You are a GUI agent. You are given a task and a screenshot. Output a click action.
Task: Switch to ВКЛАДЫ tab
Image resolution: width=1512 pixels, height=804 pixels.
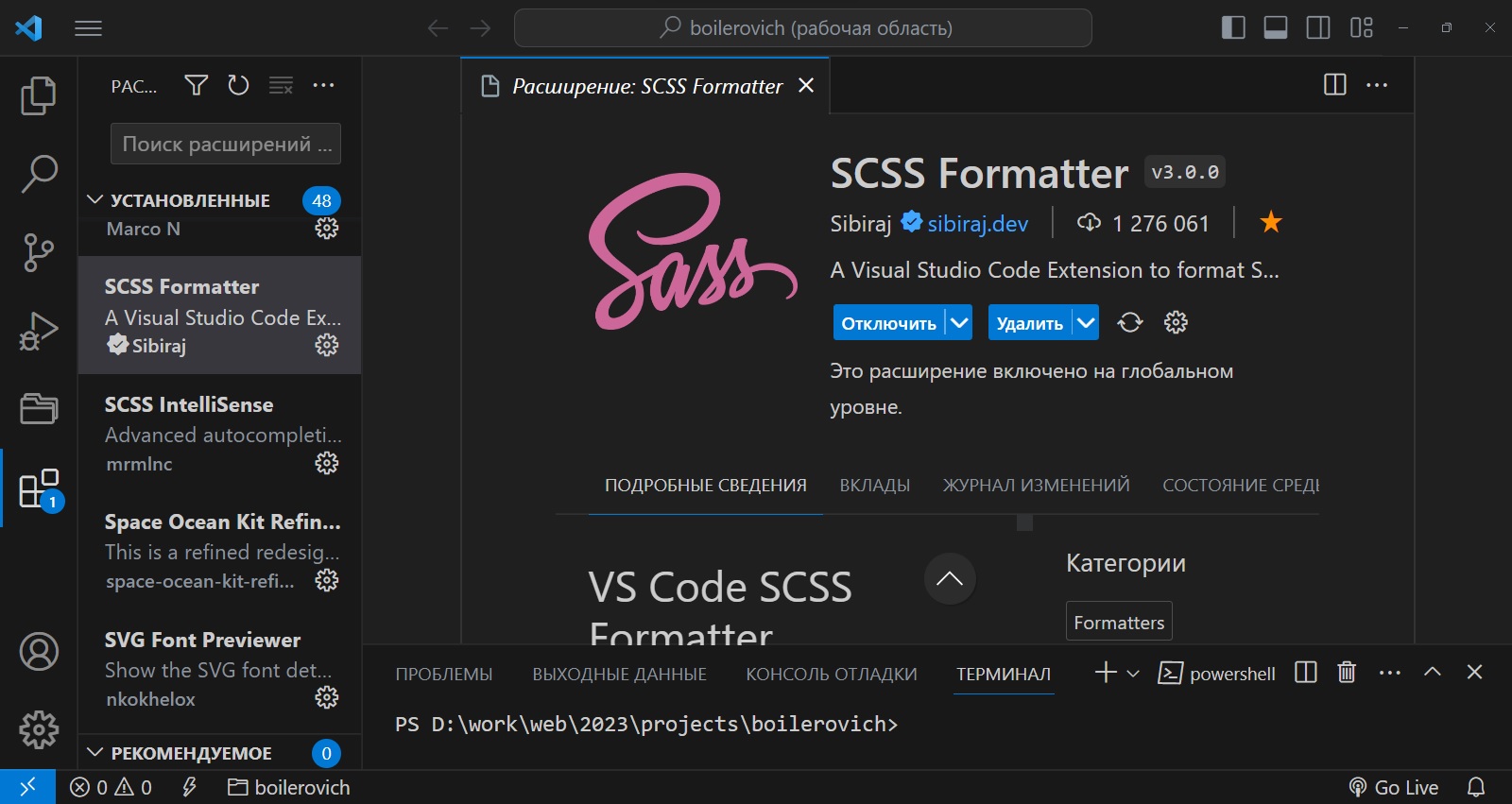tap(875, 486)
